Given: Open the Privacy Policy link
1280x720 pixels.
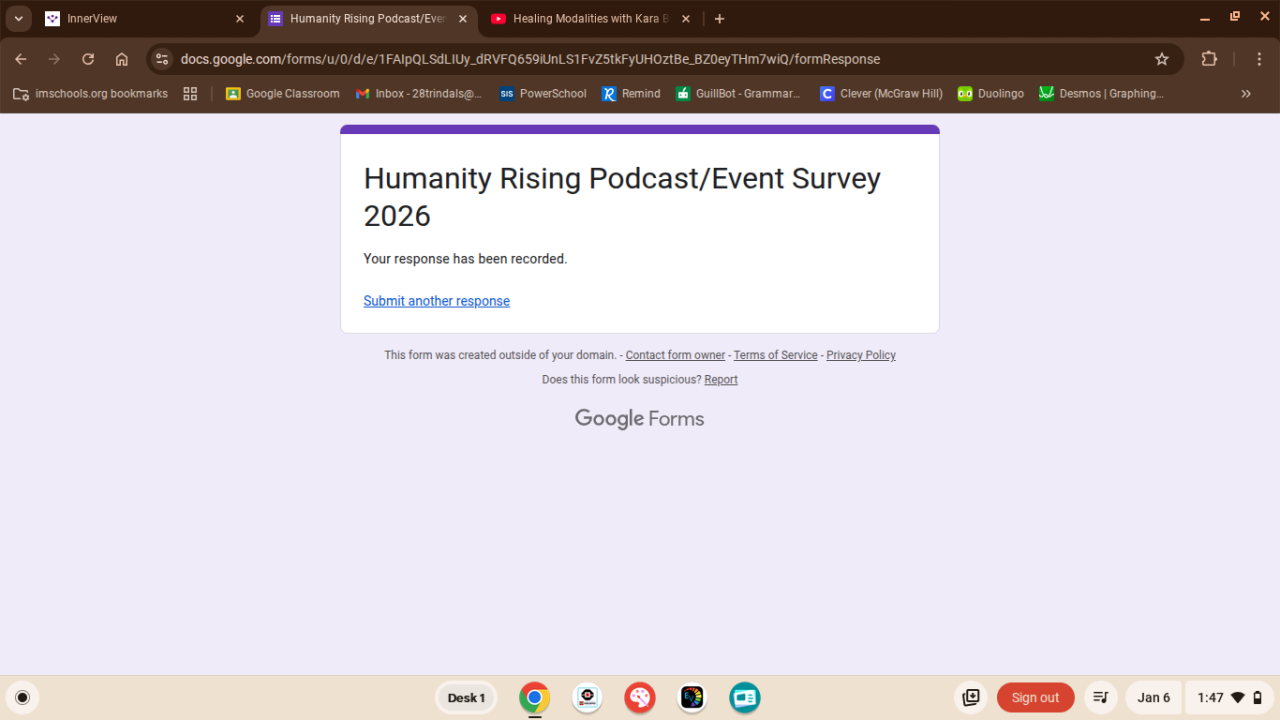Looking at the screenshot, I should coord(861,355).
